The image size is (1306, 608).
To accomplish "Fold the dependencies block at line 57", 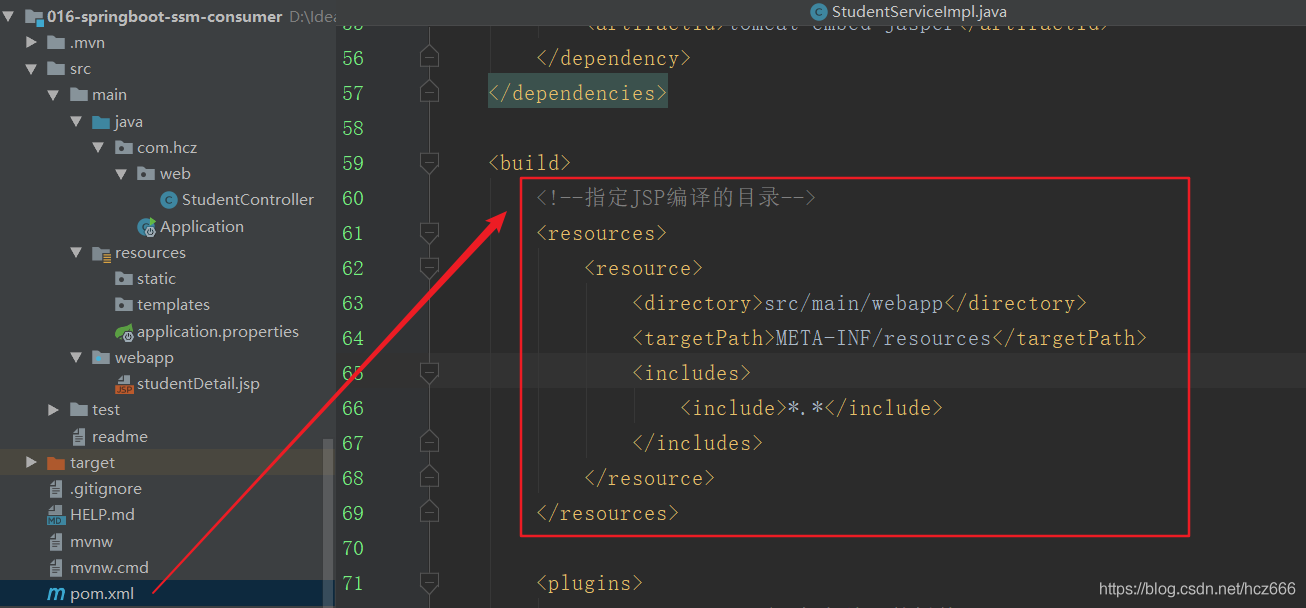I will [429, 93].
